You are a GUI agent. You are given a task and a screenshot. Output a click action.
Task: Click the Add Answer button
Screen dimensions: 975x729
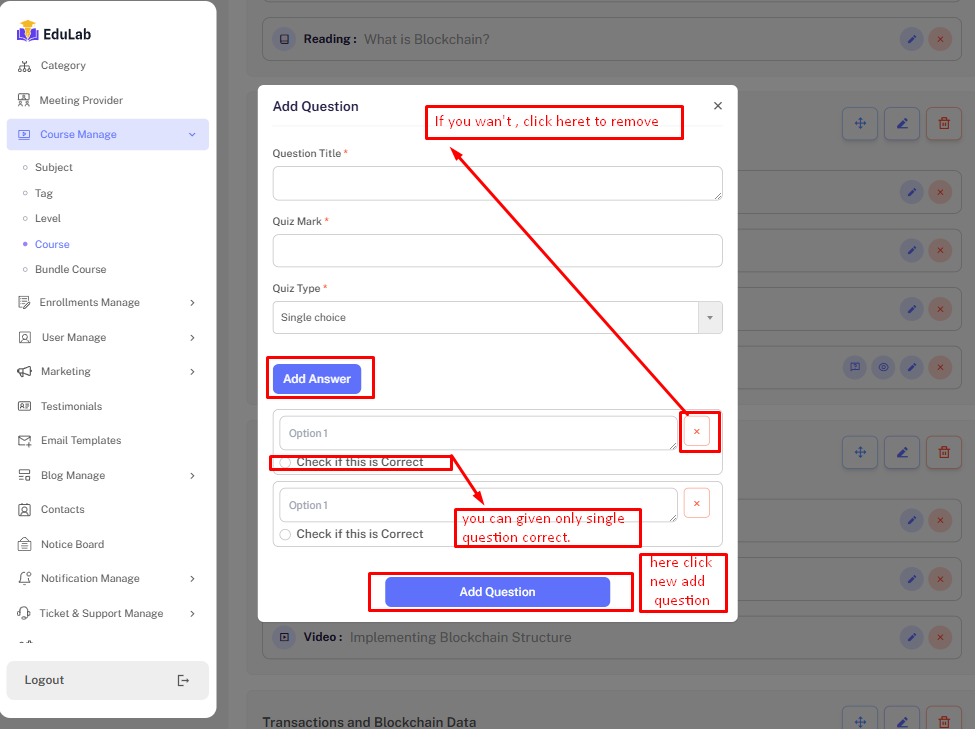(x=317, y=379)
